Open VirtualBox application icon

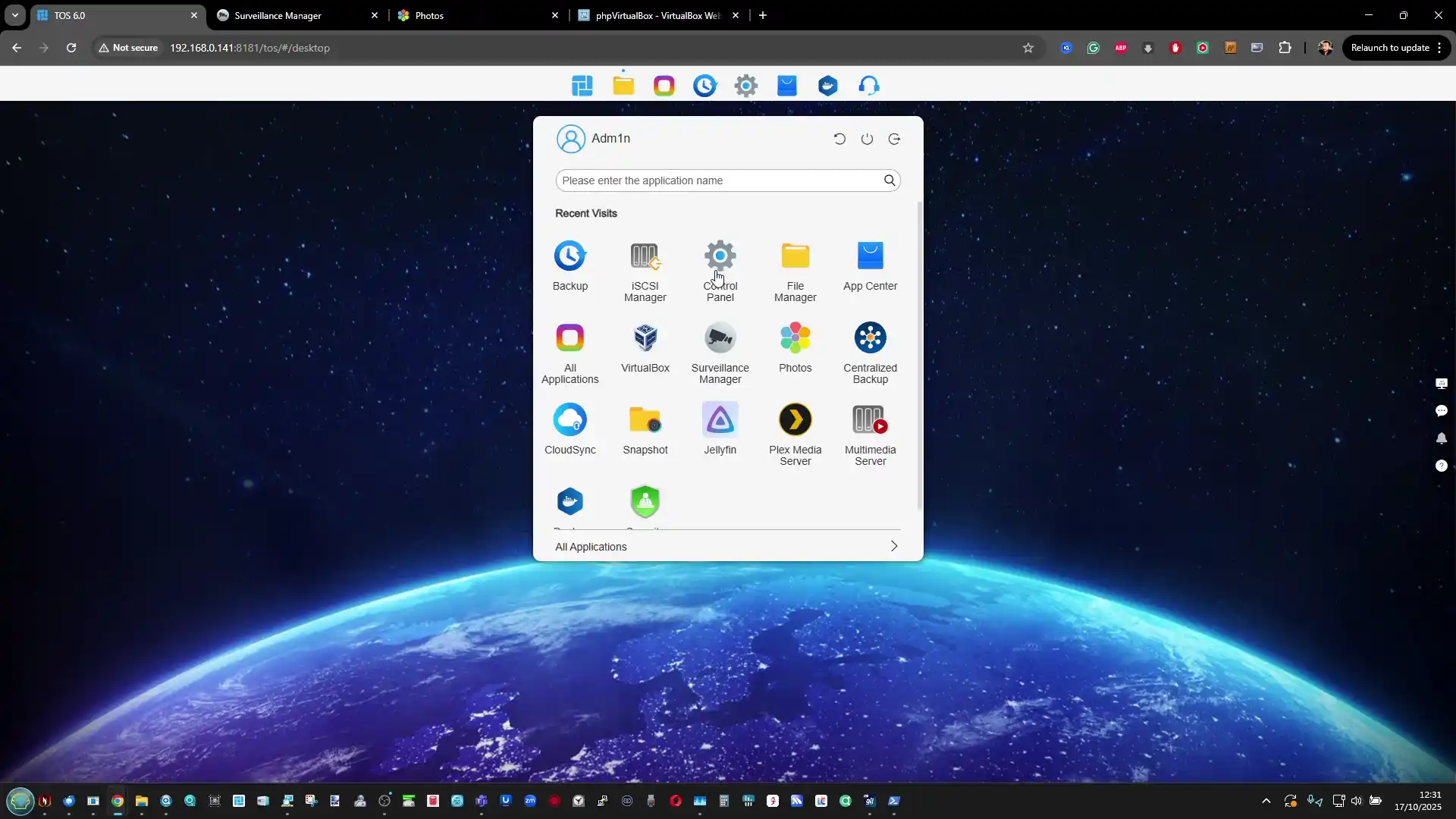click(645, 338)
